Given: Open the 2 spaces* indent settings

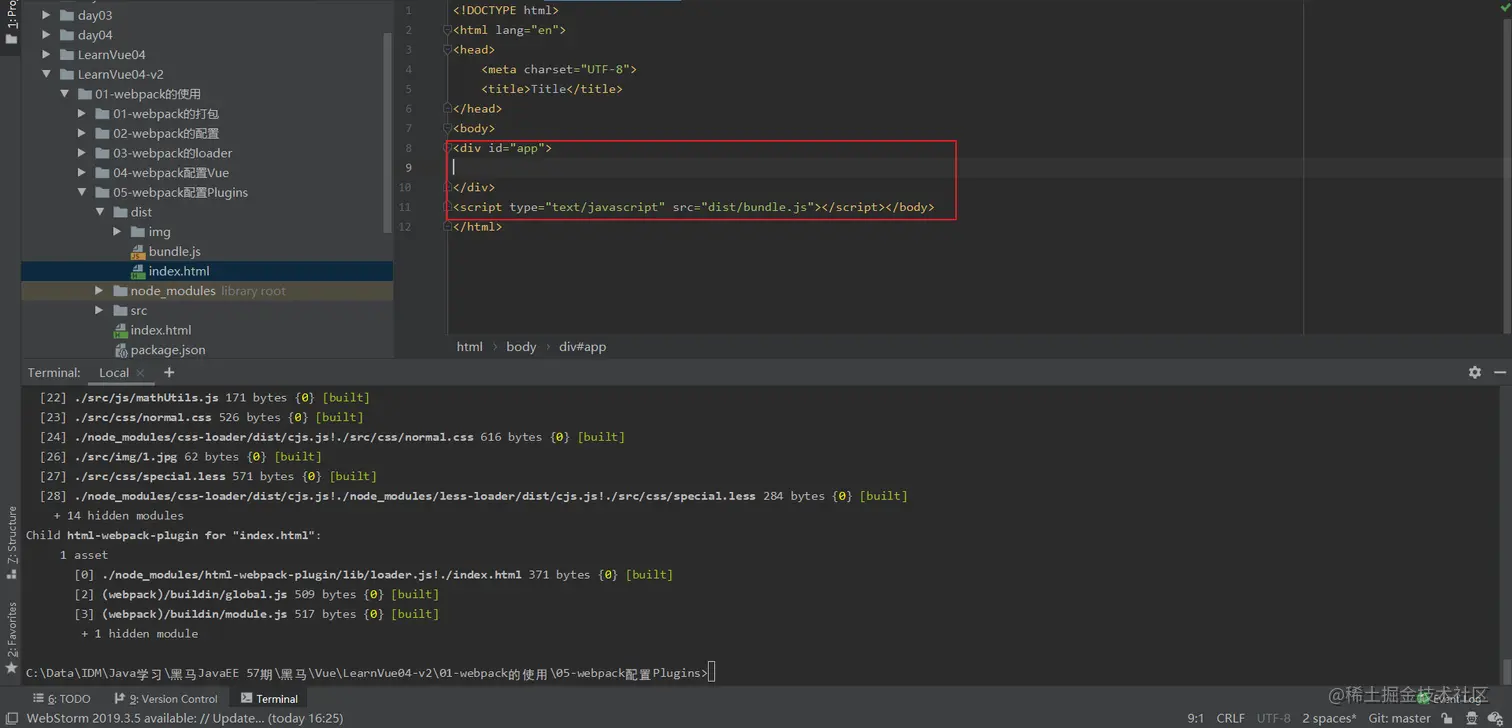Looking at the screenshot, I should pyautogui.click(x=1329, y=718).
